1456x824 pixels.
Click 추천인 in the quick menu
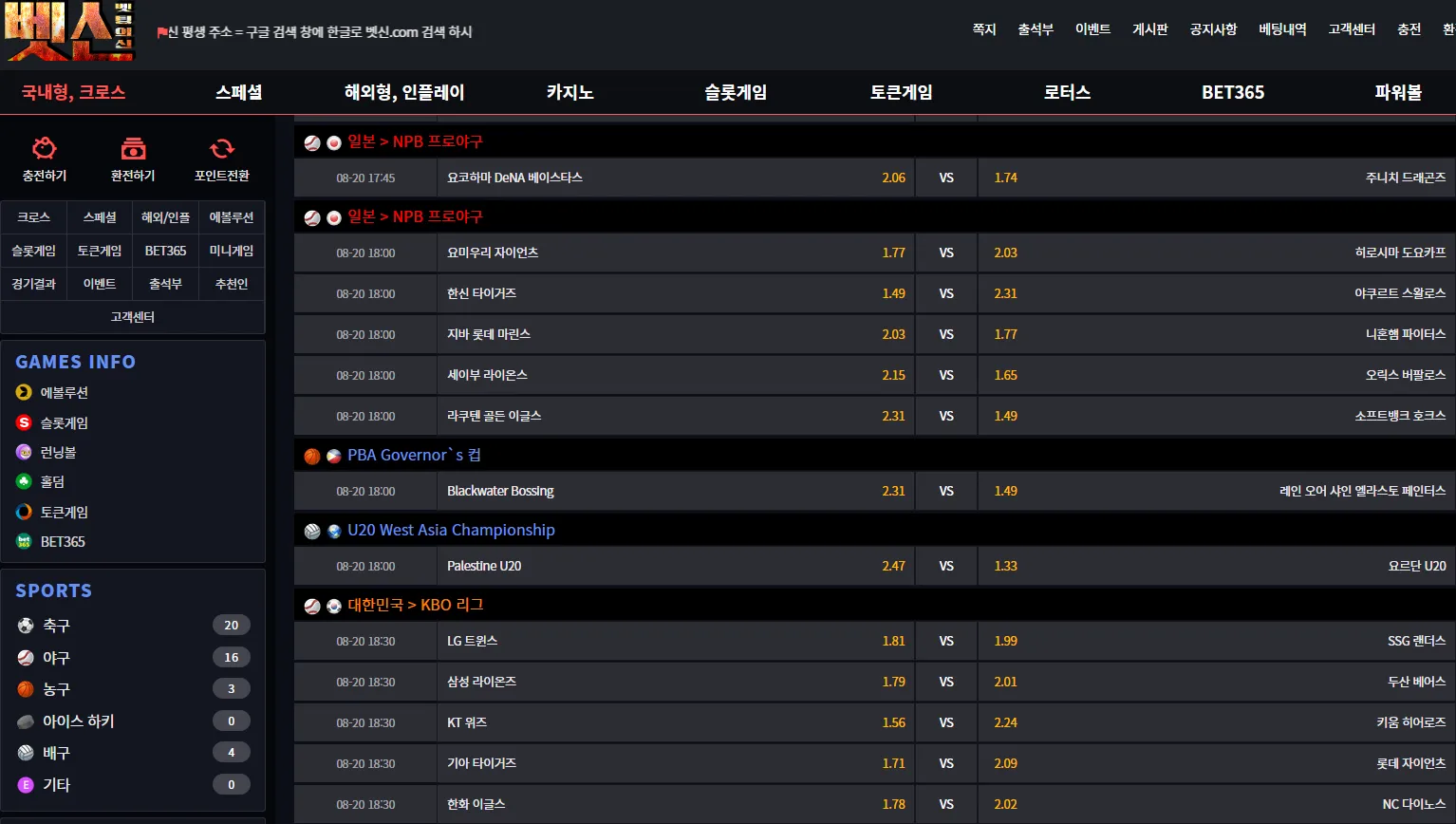(232, 284)
